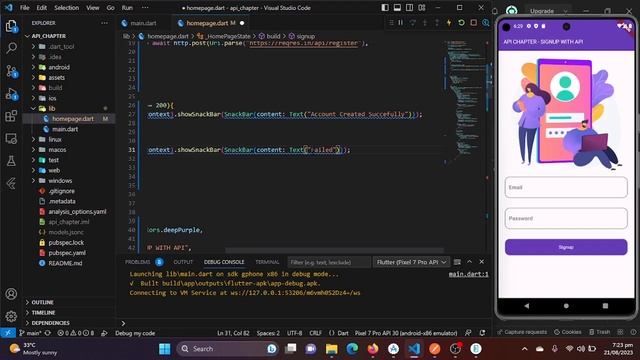Open the Remote Explorer view
Screen dimensions: 640x360
coord(11,139)
